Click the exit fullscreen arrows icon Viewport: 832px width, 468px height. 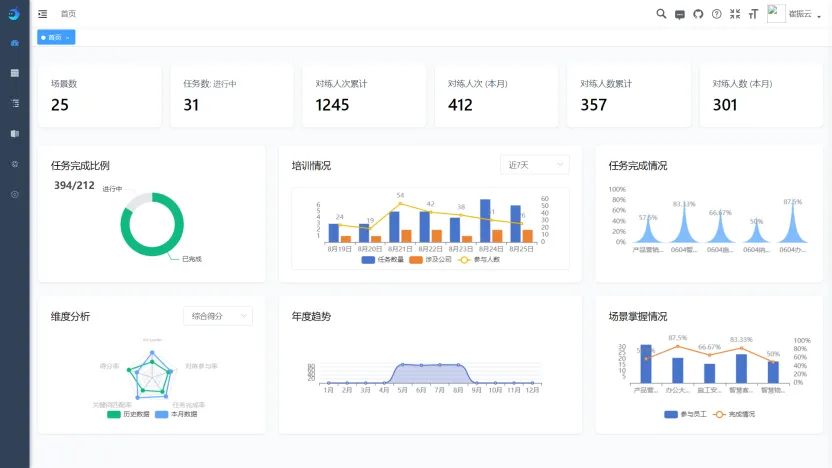[735, 14]
